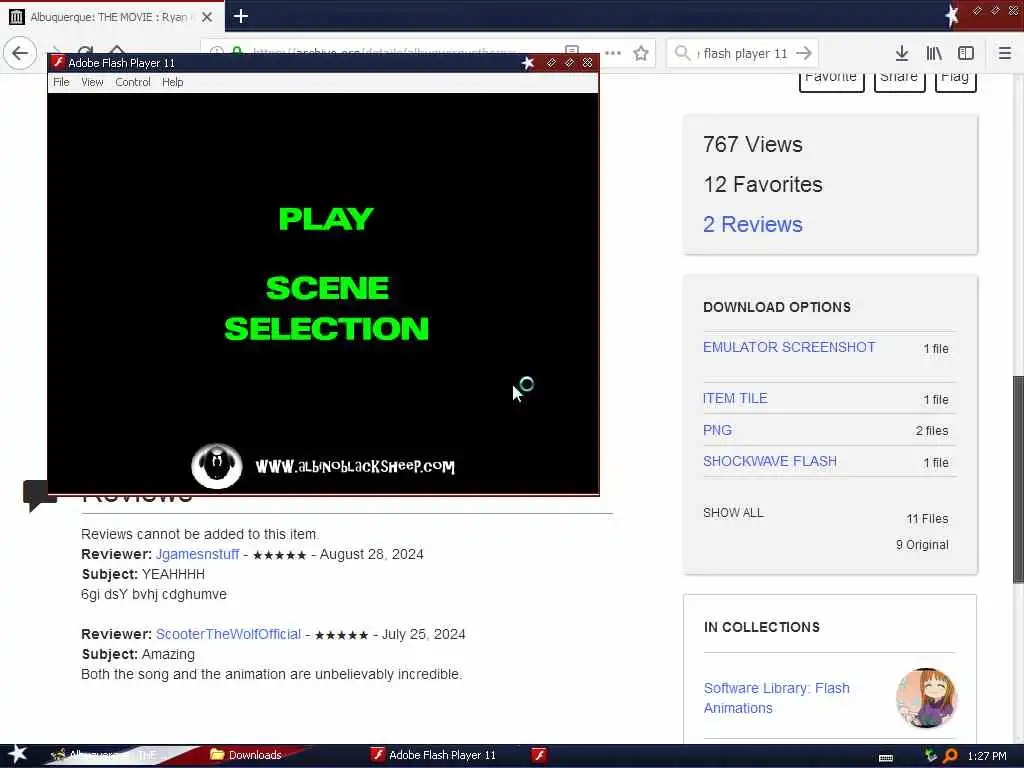Click the star button in browser title bar
The height and width of the screenshot is (768, 1024).
(x=952, y=16)
